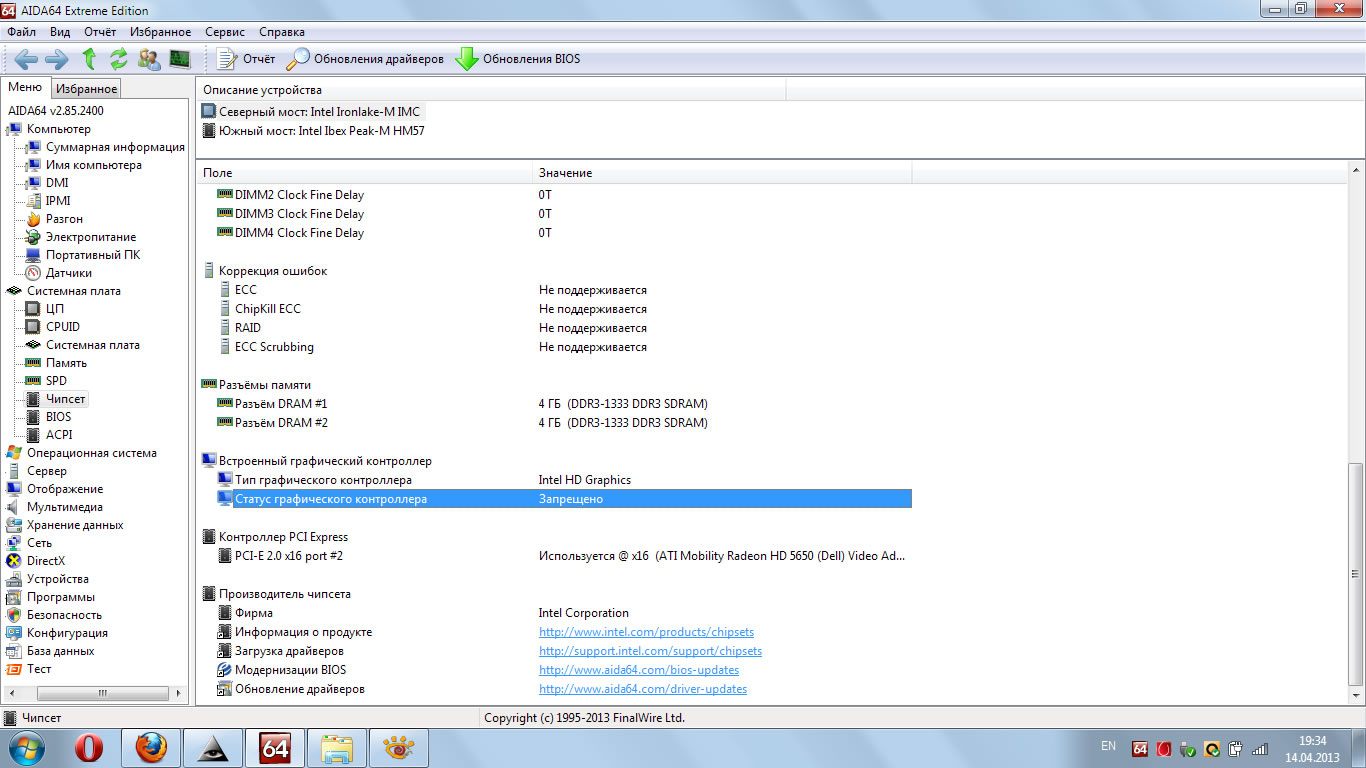Launch Firefox from the Windows taskbar
Image resolution: width=1366 pixels, height=768 pixels.
pyautogui.click(x=151, y=747)
